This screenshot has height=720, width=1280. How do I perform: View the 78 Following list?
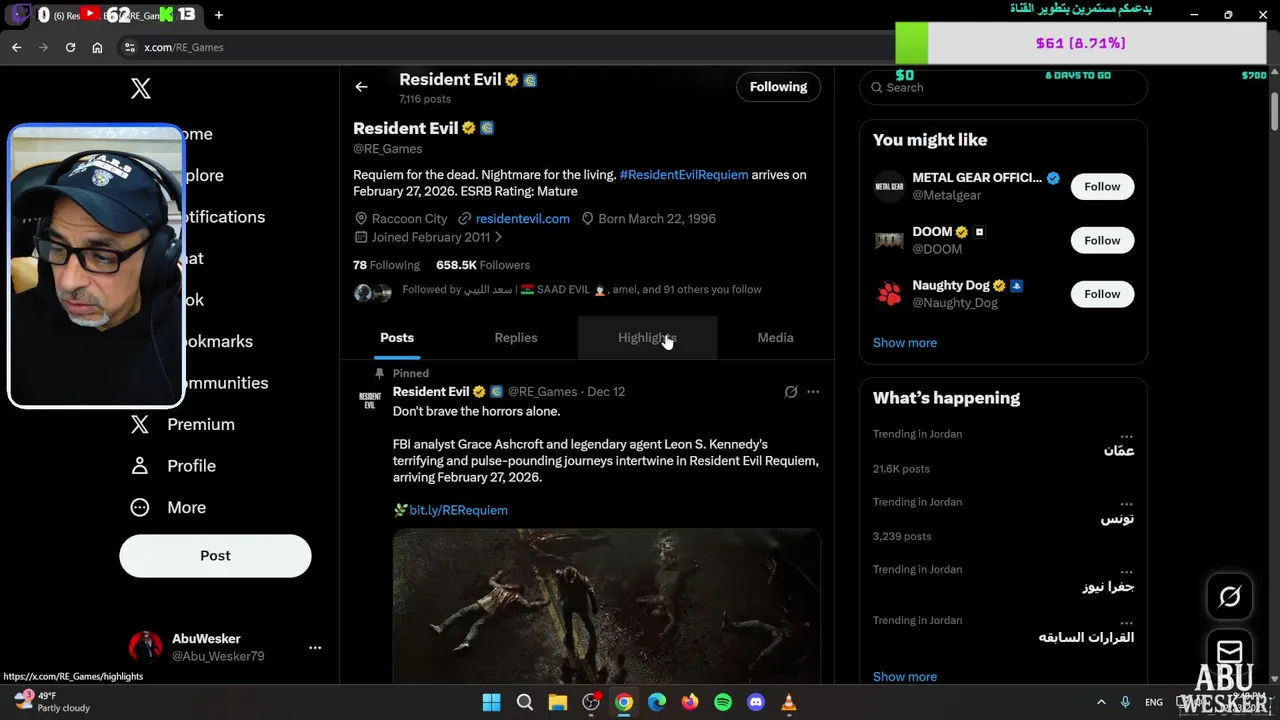coord(386,265)
